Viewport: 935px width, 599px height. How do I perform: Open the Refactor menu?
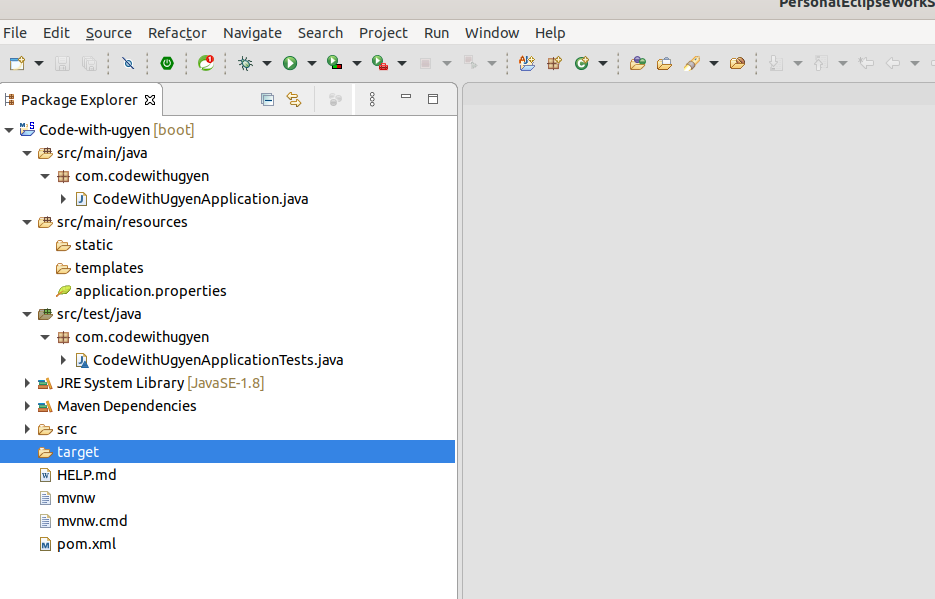coord(177,33)
